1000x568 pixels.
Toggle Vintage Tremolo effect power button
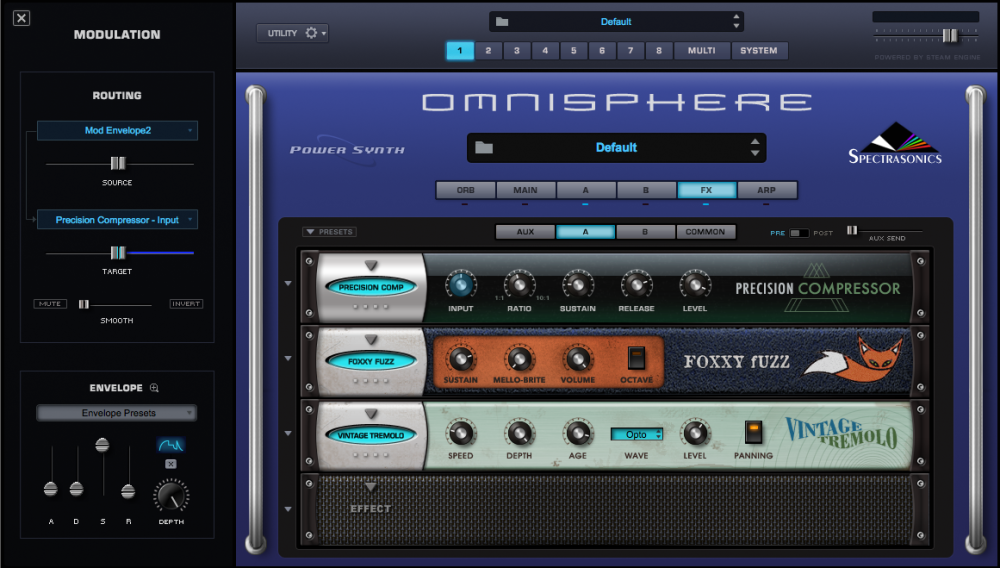click(x=371, y=435)
